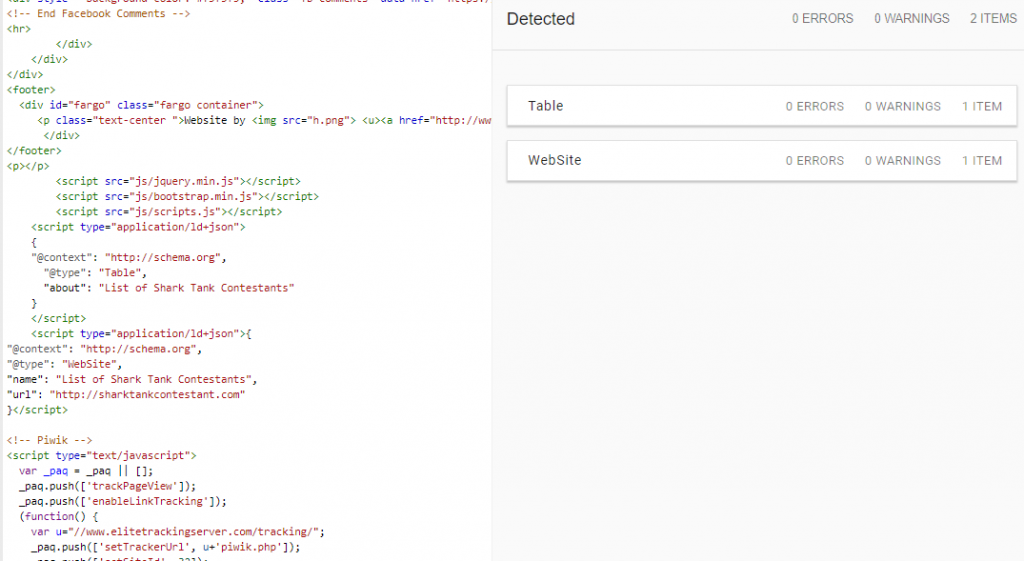Click the enableLinkTracking push line
The width and height of the screenshot is (1024, 561).
[x=123, y=502]
